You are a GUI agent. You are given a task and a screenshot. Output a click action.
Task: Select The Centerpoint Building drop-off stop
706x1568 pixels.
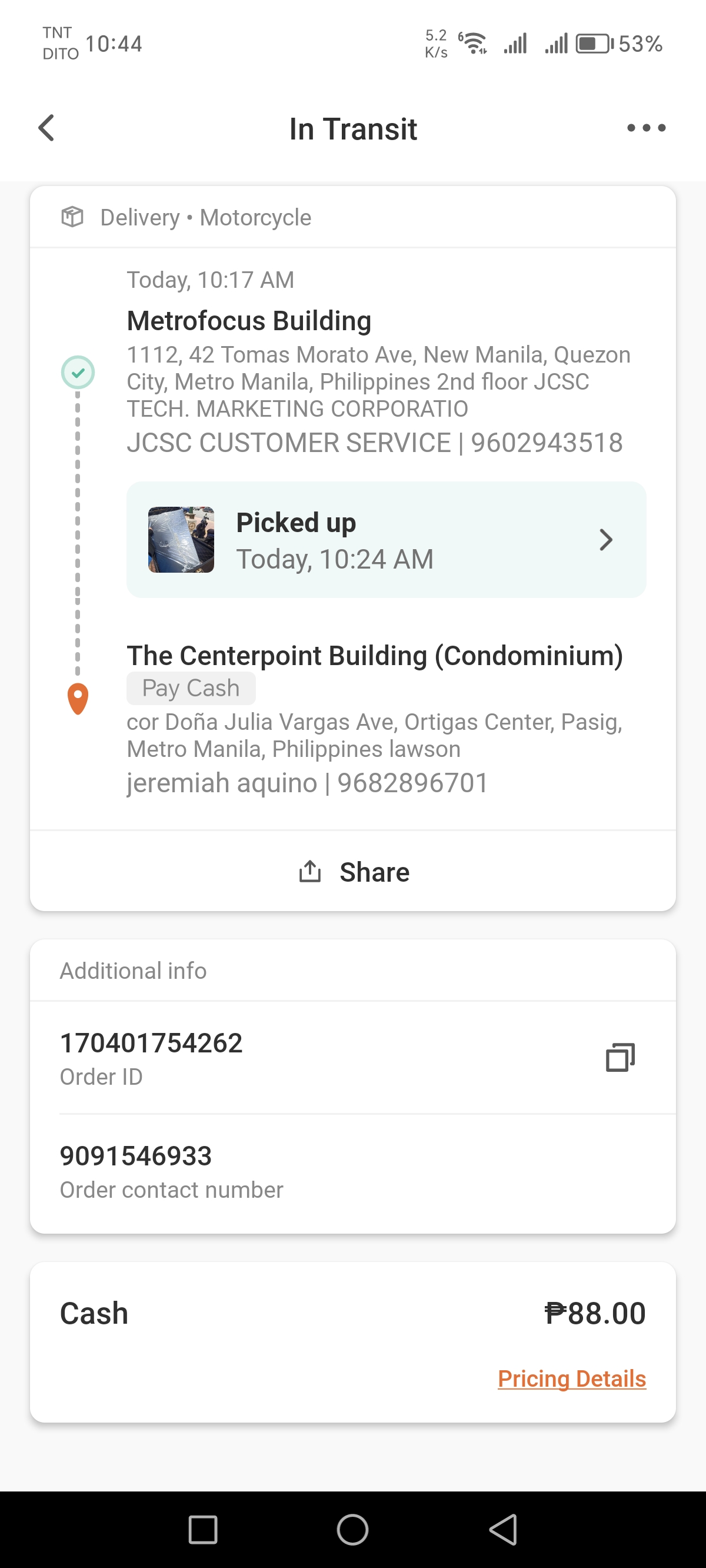point(374,656)
